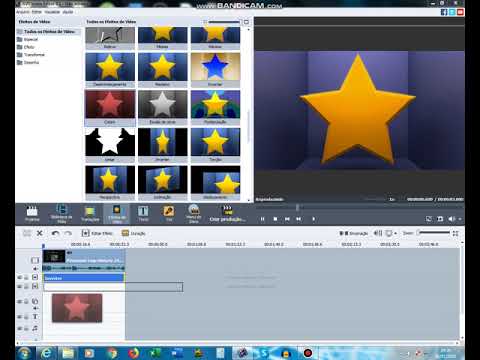Jump to previous frame in preview
The width and height of the screenshot is (480, 360).
pos(287,219)
